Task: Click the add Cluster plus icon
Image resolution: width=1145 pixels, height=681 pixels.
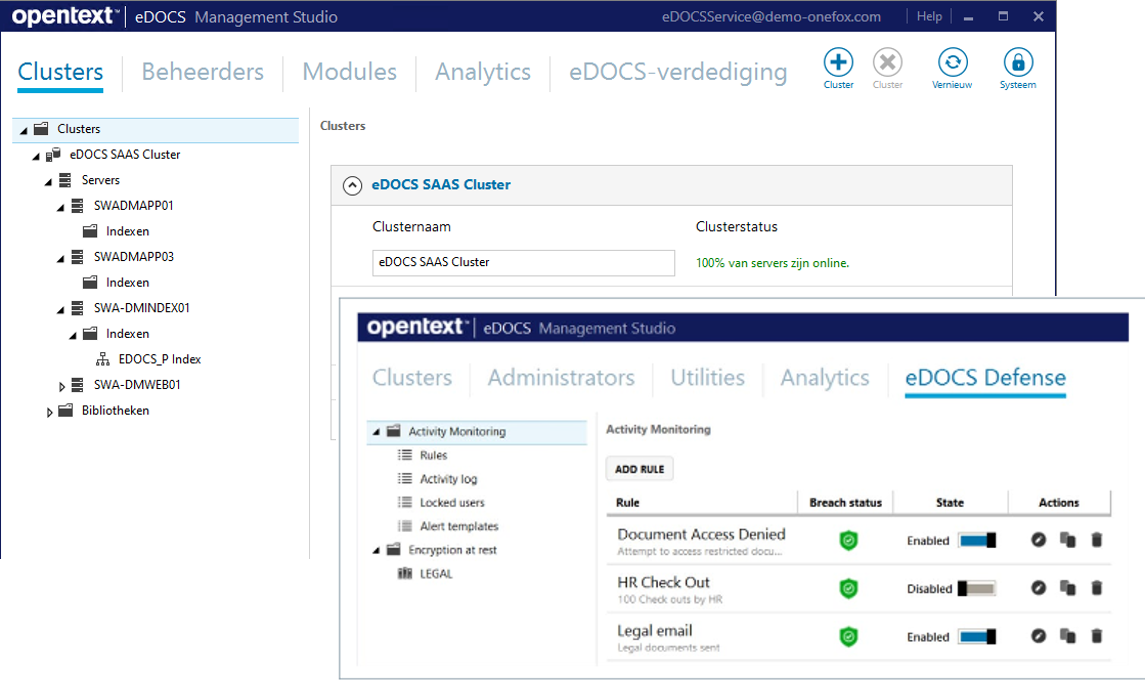Action: tap(837, 62)
